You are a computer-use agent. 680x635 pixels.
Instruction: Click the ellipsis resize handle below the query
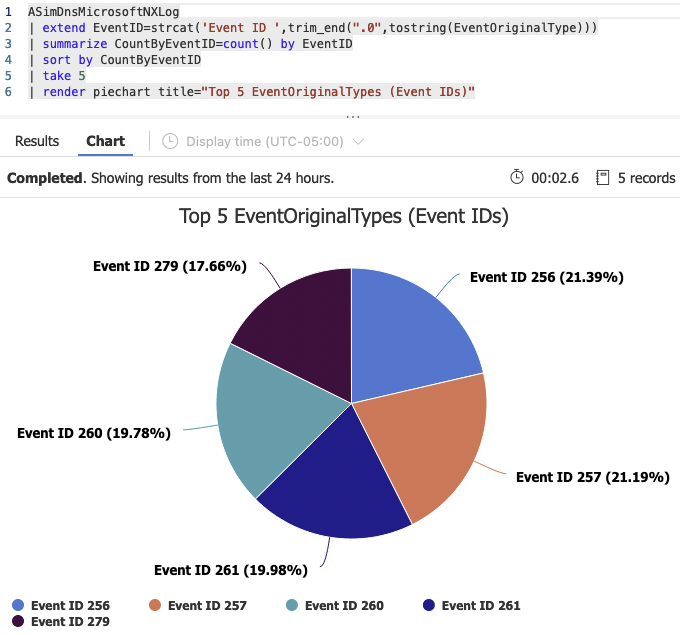(352, 116)
